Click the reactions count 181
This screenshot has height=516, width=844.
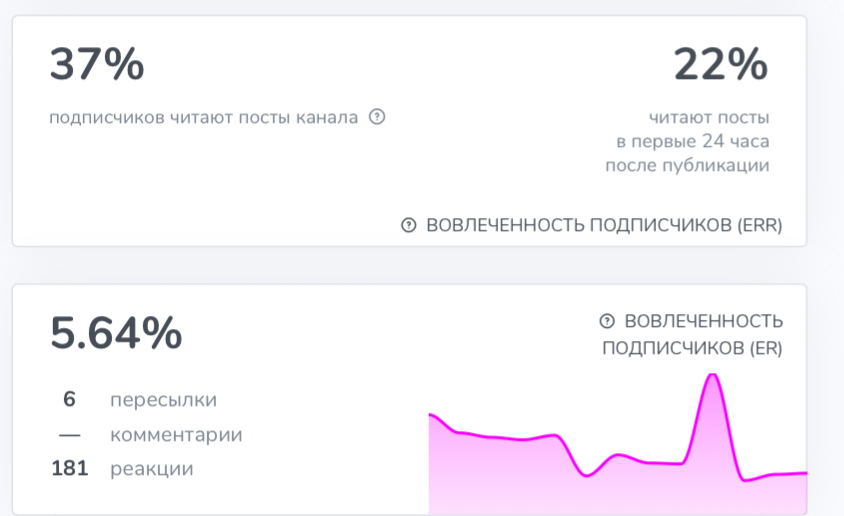pyautogui.click(x=69, y=469)
